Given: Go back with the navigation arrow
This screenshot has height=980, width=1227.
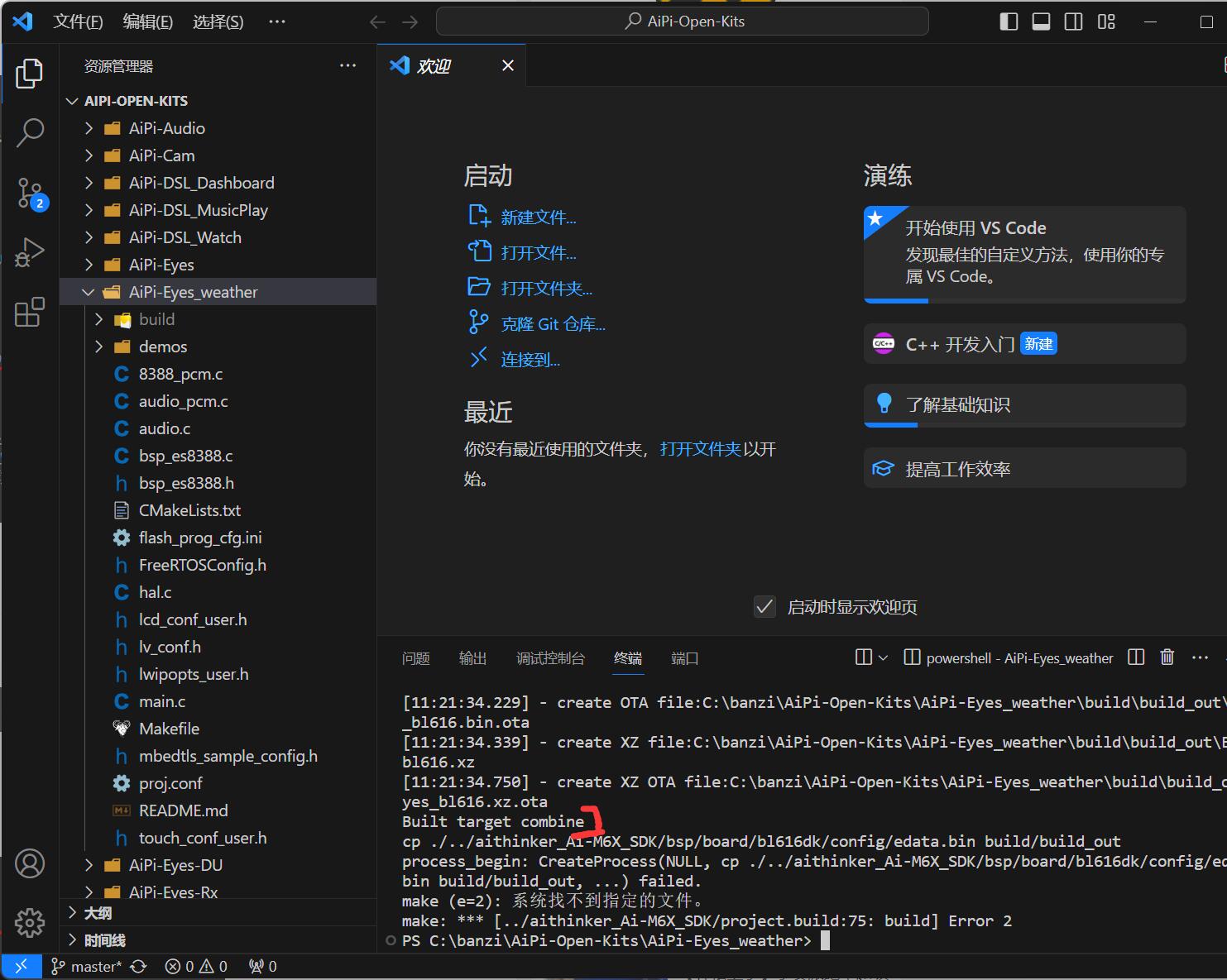Looking at the screenshot, I should pos(378,22).
